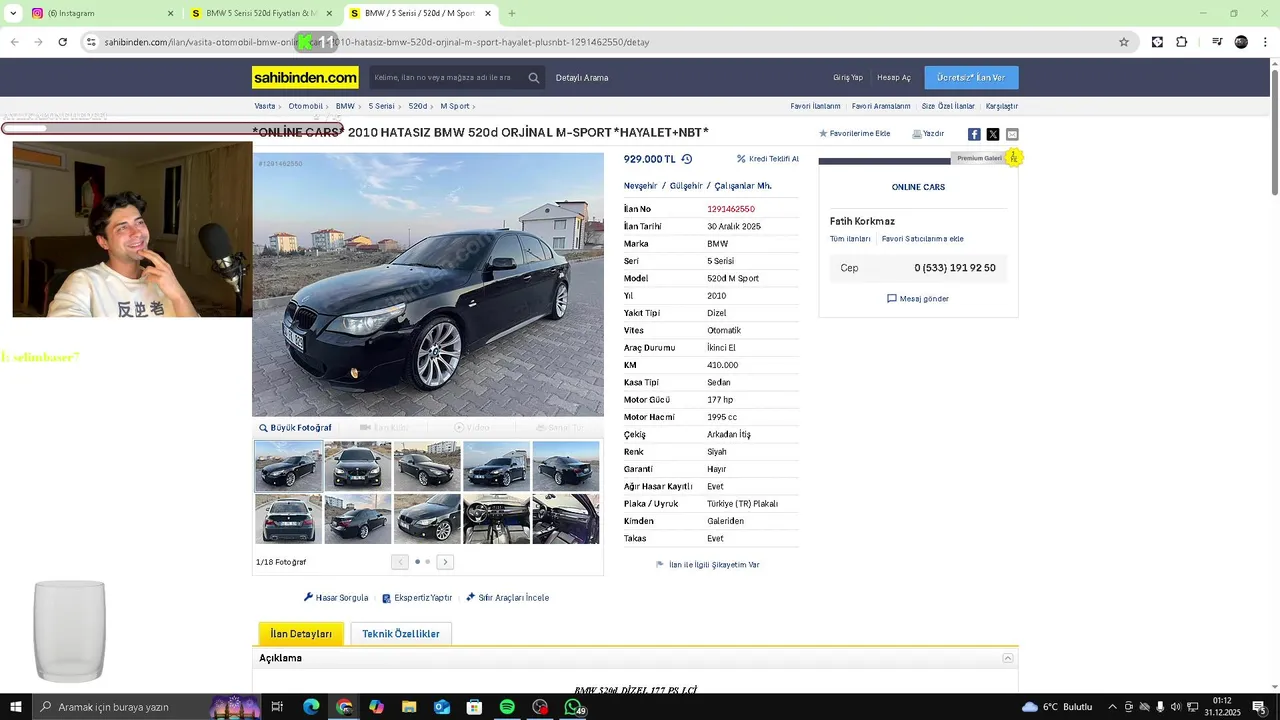This screenshot has height=720, width=1280.
Task: Open Outlook from the taskbar
Action: (442, 707)
